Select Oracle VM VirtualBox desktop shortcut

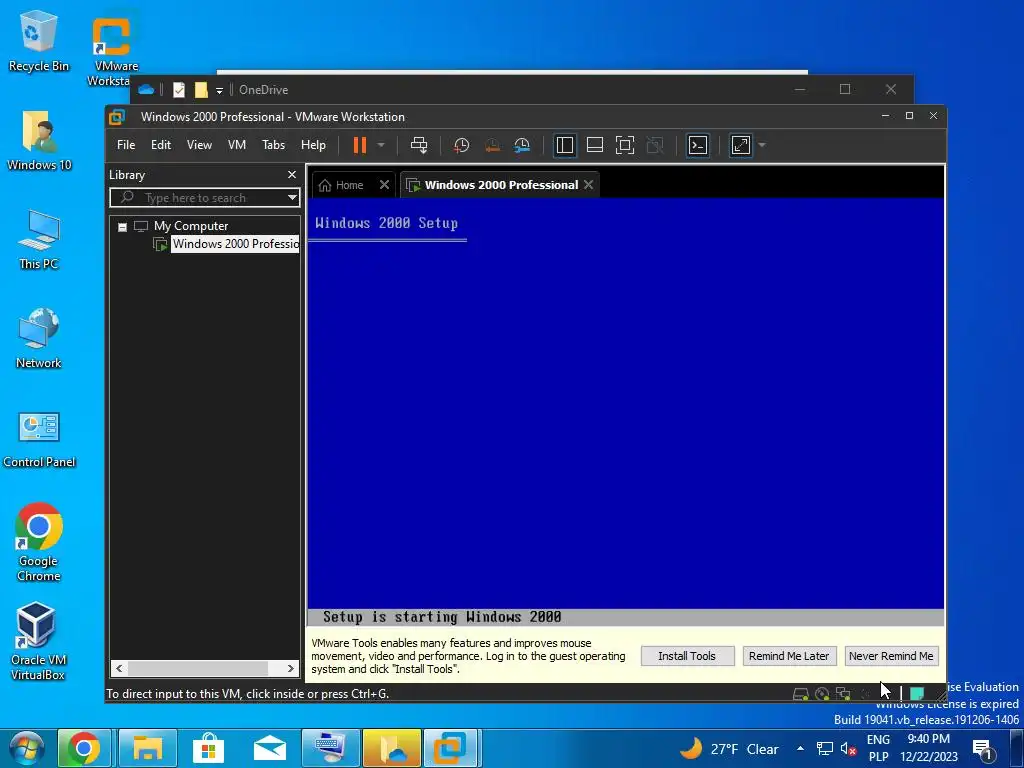tap(38, 641)
